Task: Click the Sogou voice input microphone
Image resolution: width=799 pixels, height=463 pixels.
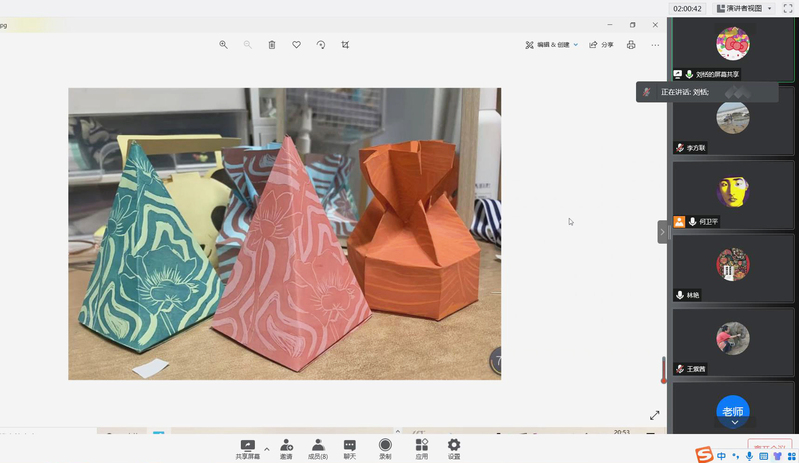Action: tap(749, 456)
